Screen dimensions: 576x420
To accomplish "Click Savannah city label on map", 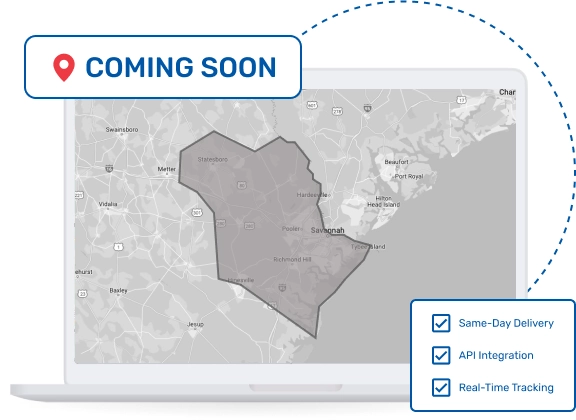I will pos(327,230).
